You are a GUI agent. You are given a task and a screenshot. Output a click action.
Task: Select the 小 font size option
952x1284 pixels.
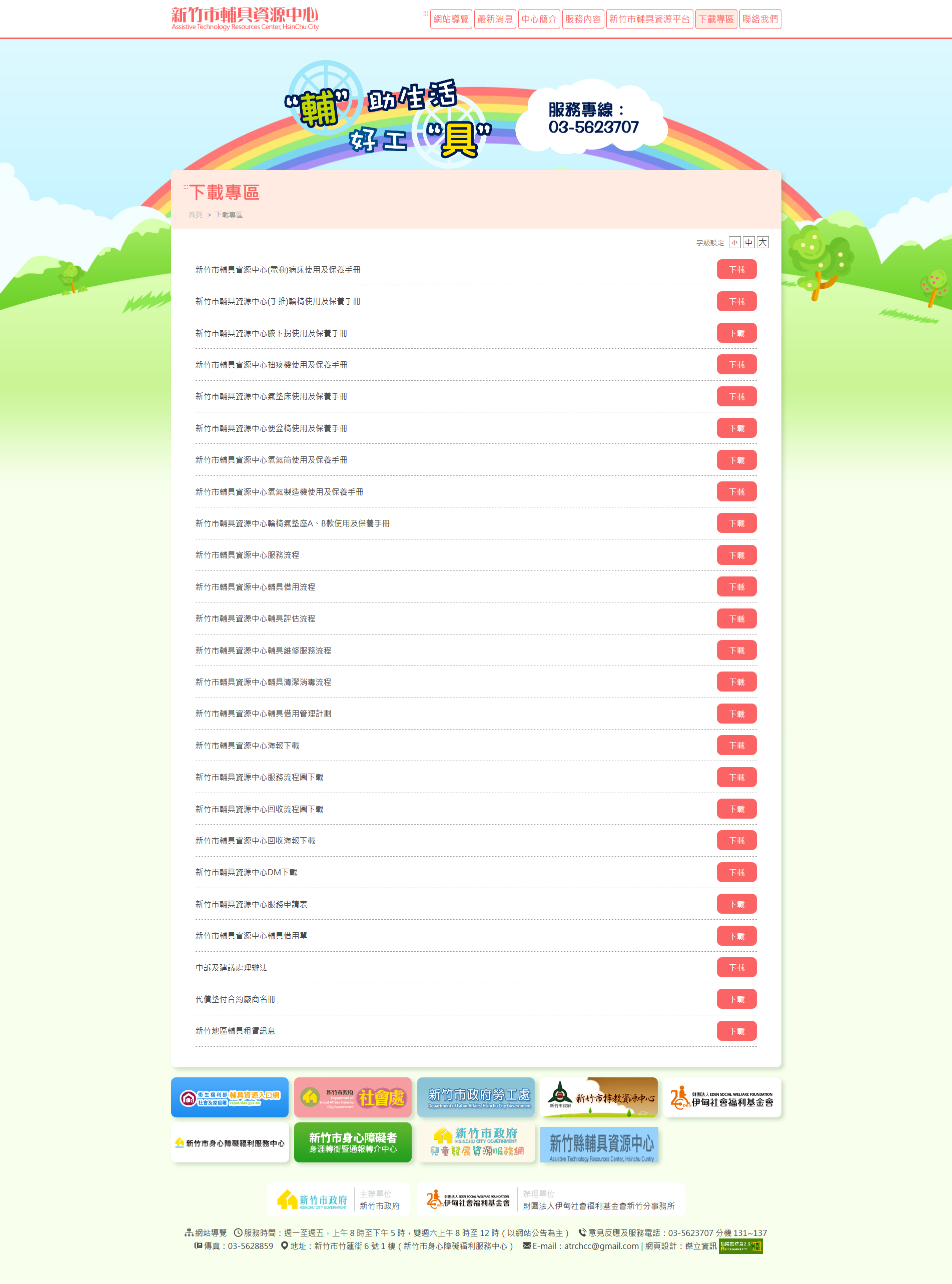[734, 243]
